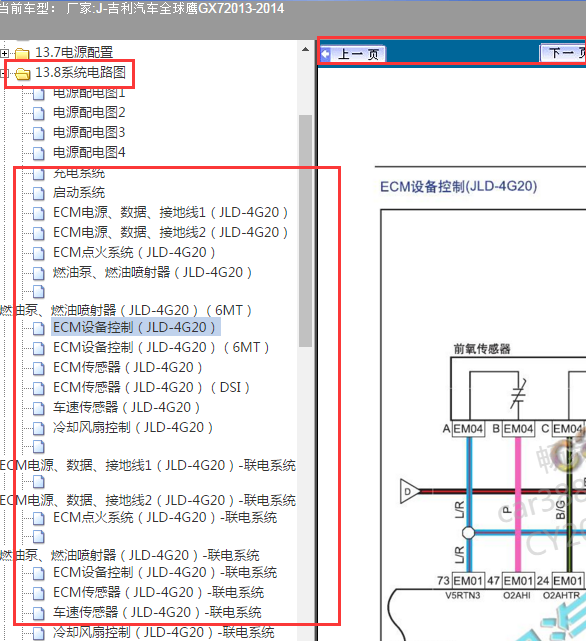Collapse the 13.8系统电路图 folder node
Viewport: 586px width, 641px height.
tap(4, 74)
